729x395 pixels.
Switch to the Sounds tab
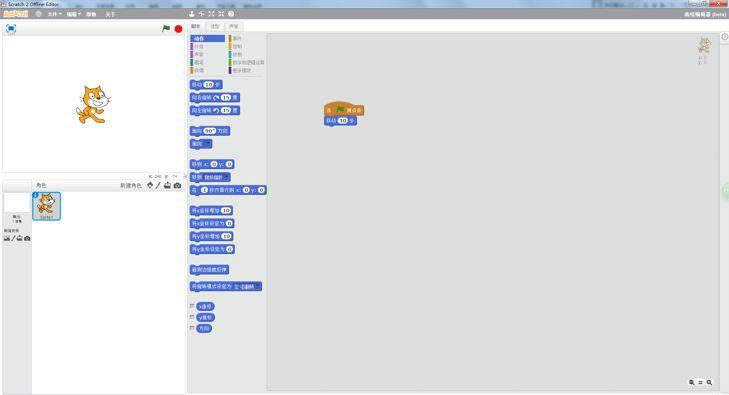pyautogui.click(x=234, y=26)
